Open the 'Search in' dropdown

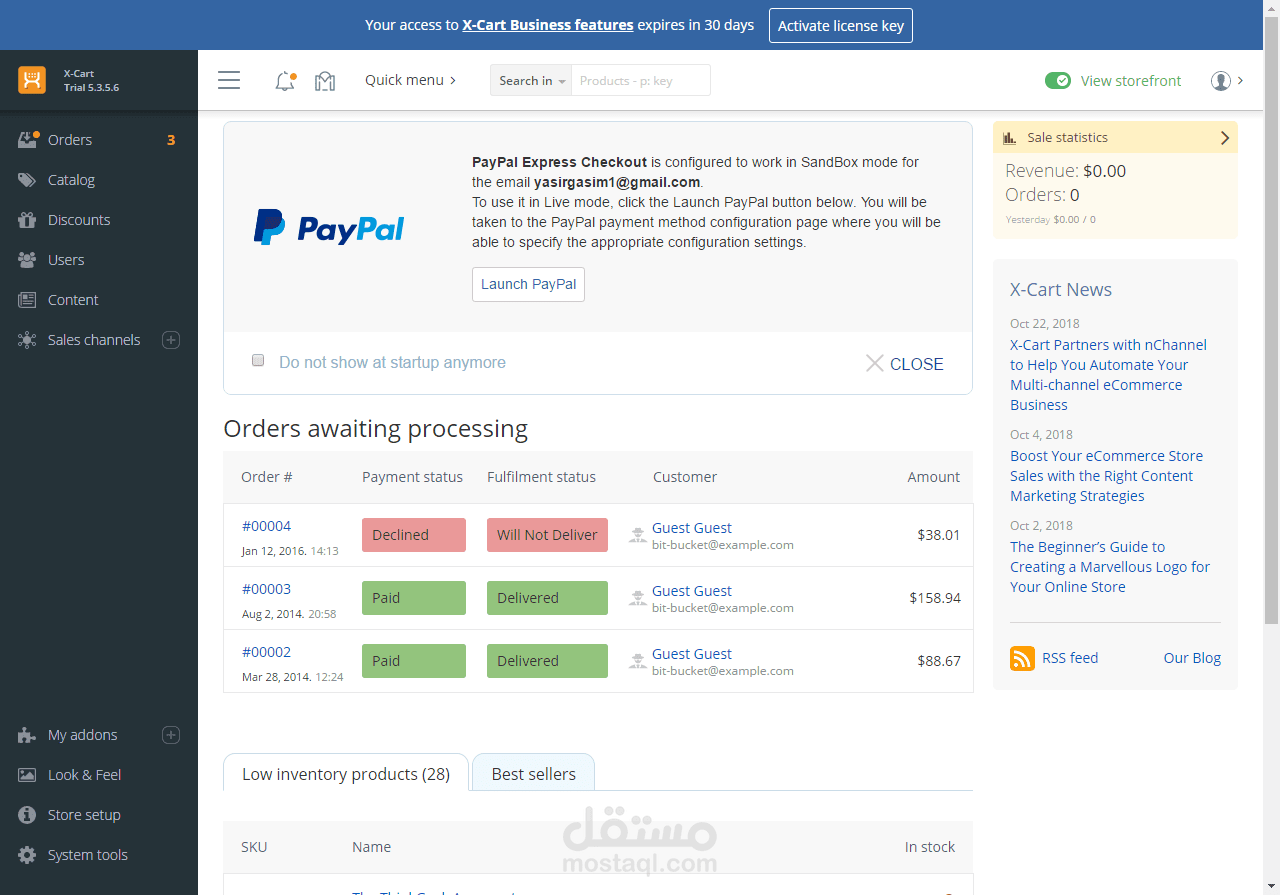(x=531, y=80)
